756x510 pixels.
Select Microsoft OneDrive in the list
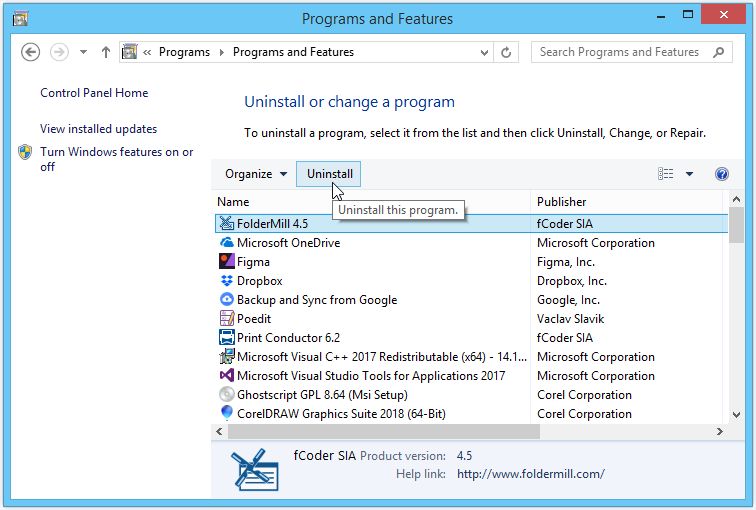tap(288, 243)
